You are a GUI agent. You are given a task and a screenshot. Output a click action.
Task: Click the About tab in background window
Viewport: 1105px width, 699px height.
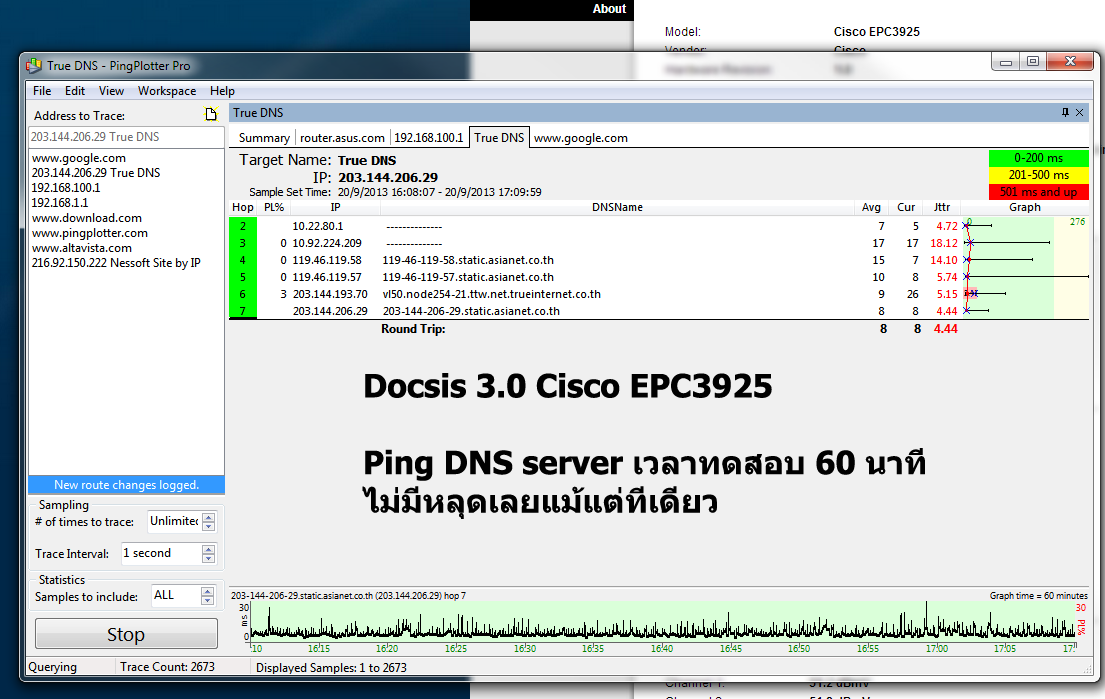point(609,9)
